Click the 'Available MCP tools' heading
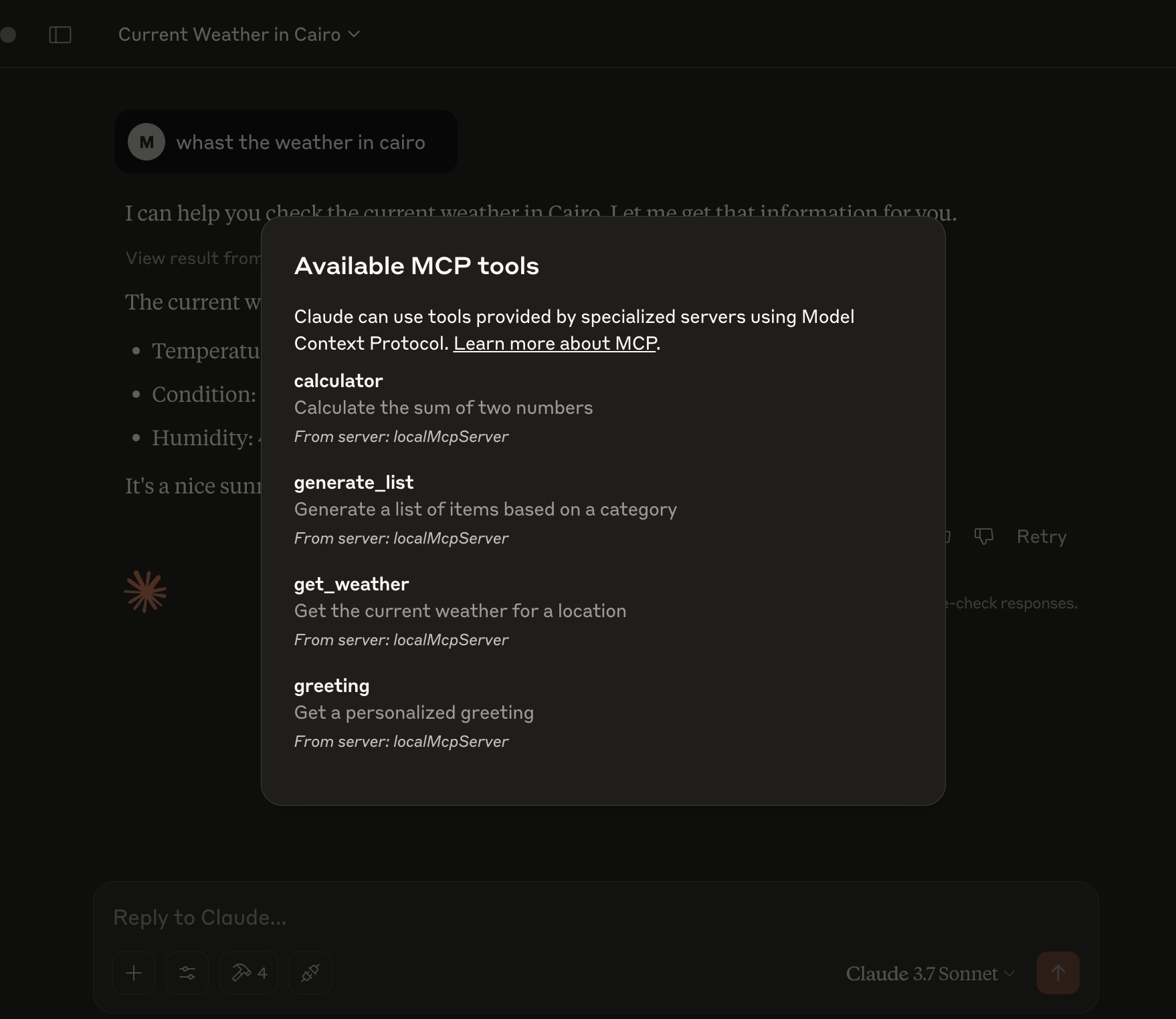The width and height of the screenshot is (1176, 1019). [x=417, y=265]
